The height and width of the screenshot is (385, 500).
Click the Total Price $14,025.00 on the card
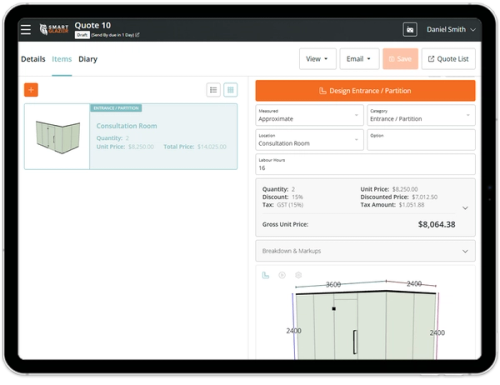[212, 147]
